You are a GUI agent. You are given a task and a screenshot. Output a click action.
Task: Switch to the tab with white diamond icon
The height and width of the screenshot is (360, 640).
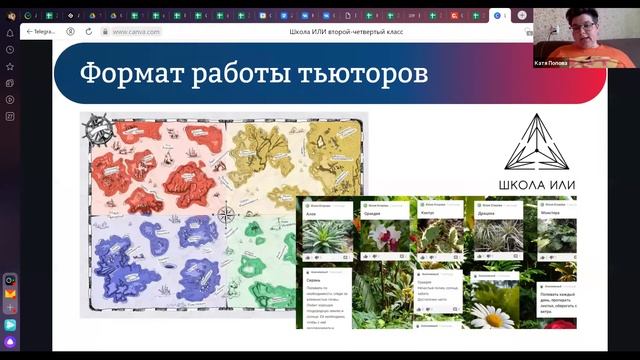(71, 16)
